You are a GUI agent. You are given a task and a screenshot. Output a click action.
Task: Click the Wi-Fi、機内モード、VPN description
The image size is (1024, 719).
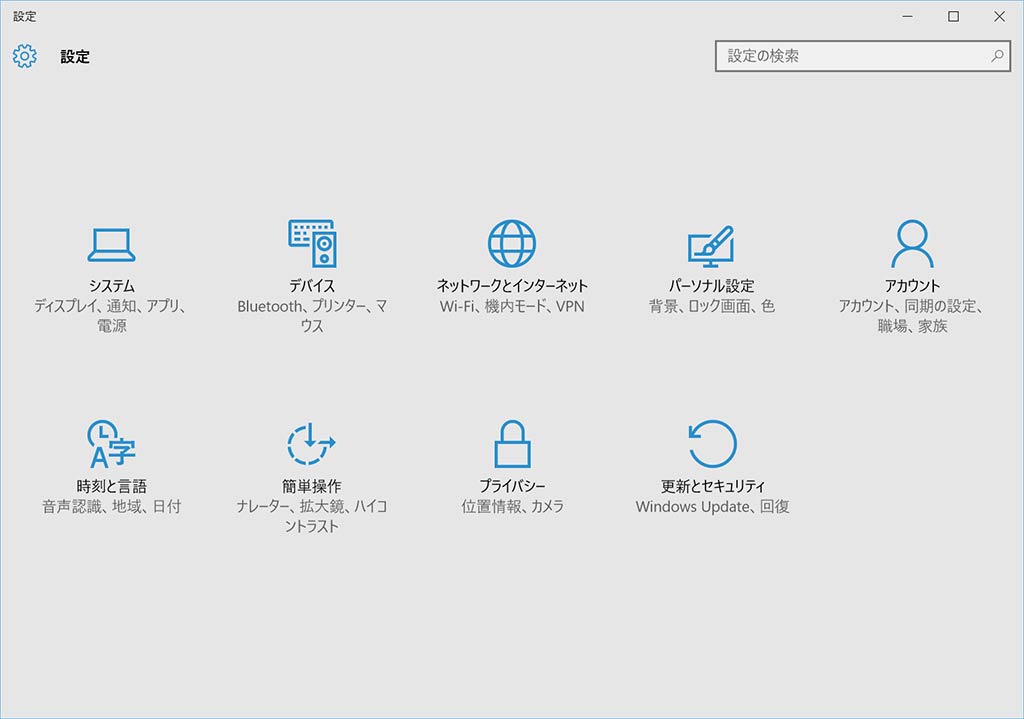pos(512,306)
